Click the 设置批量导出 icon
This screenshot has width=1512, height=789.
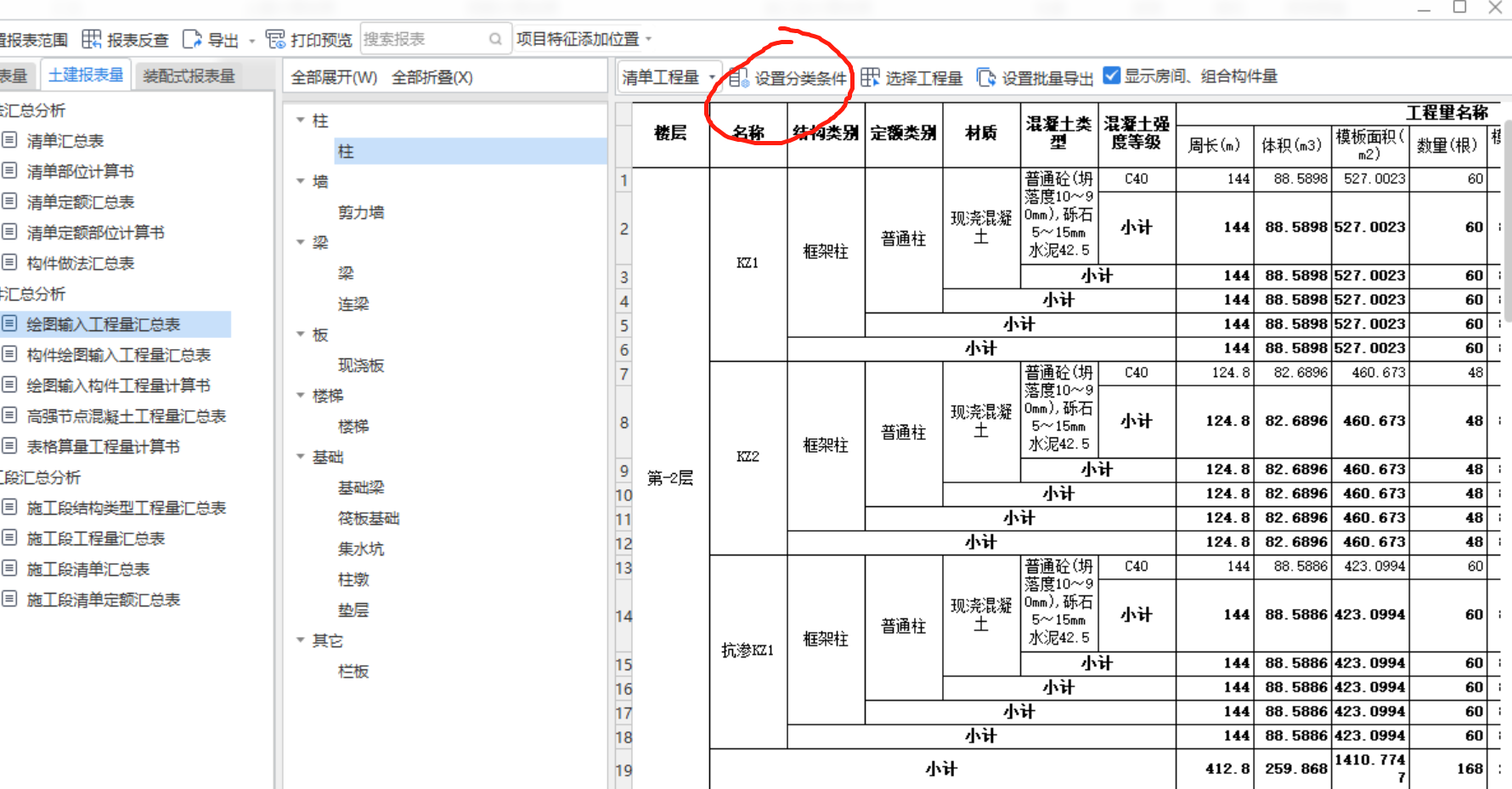985,77
